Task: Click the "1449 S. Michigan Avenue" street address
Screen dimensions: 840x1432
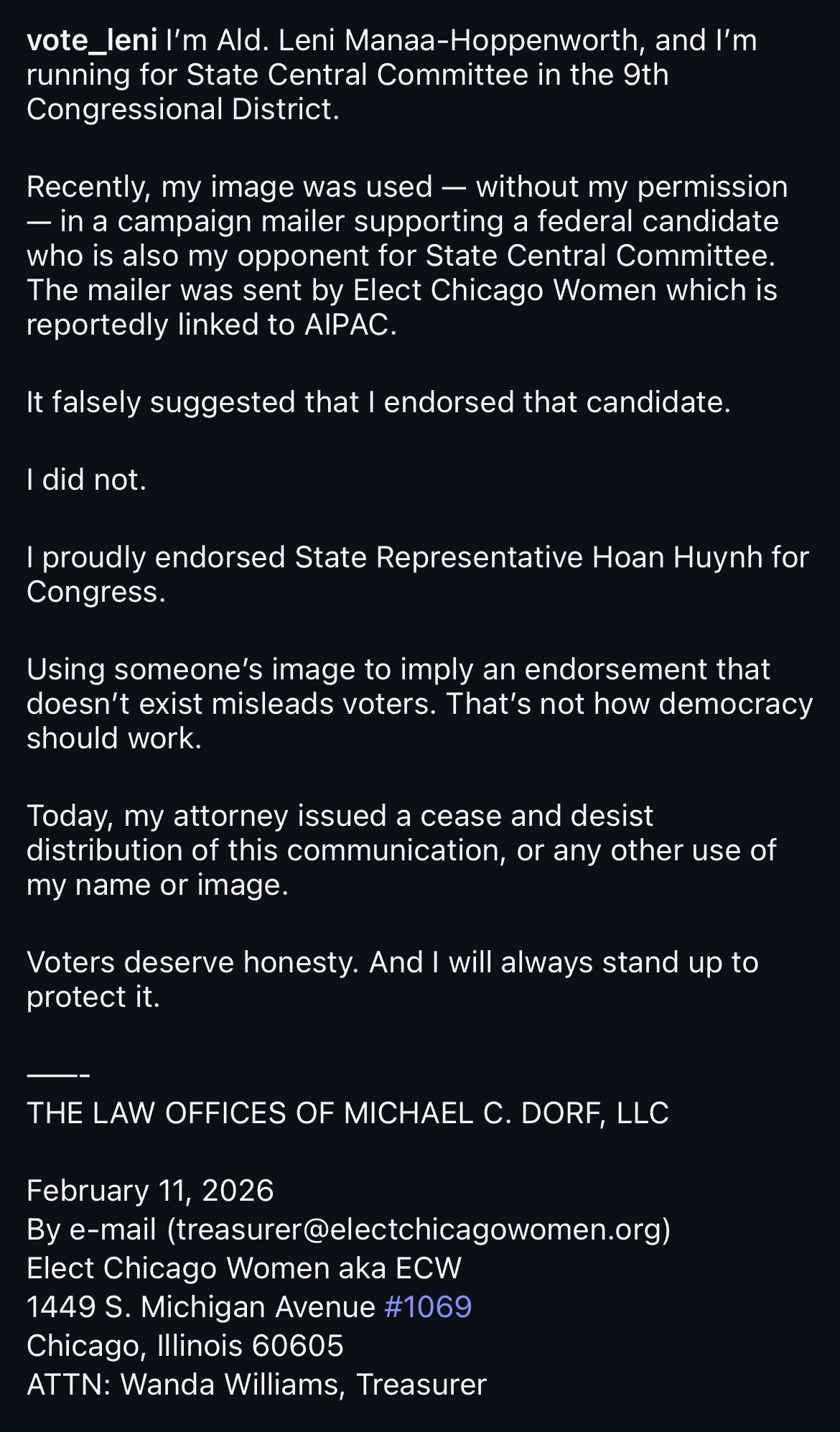Action: pyautogui.click(x=201, y=1306)
